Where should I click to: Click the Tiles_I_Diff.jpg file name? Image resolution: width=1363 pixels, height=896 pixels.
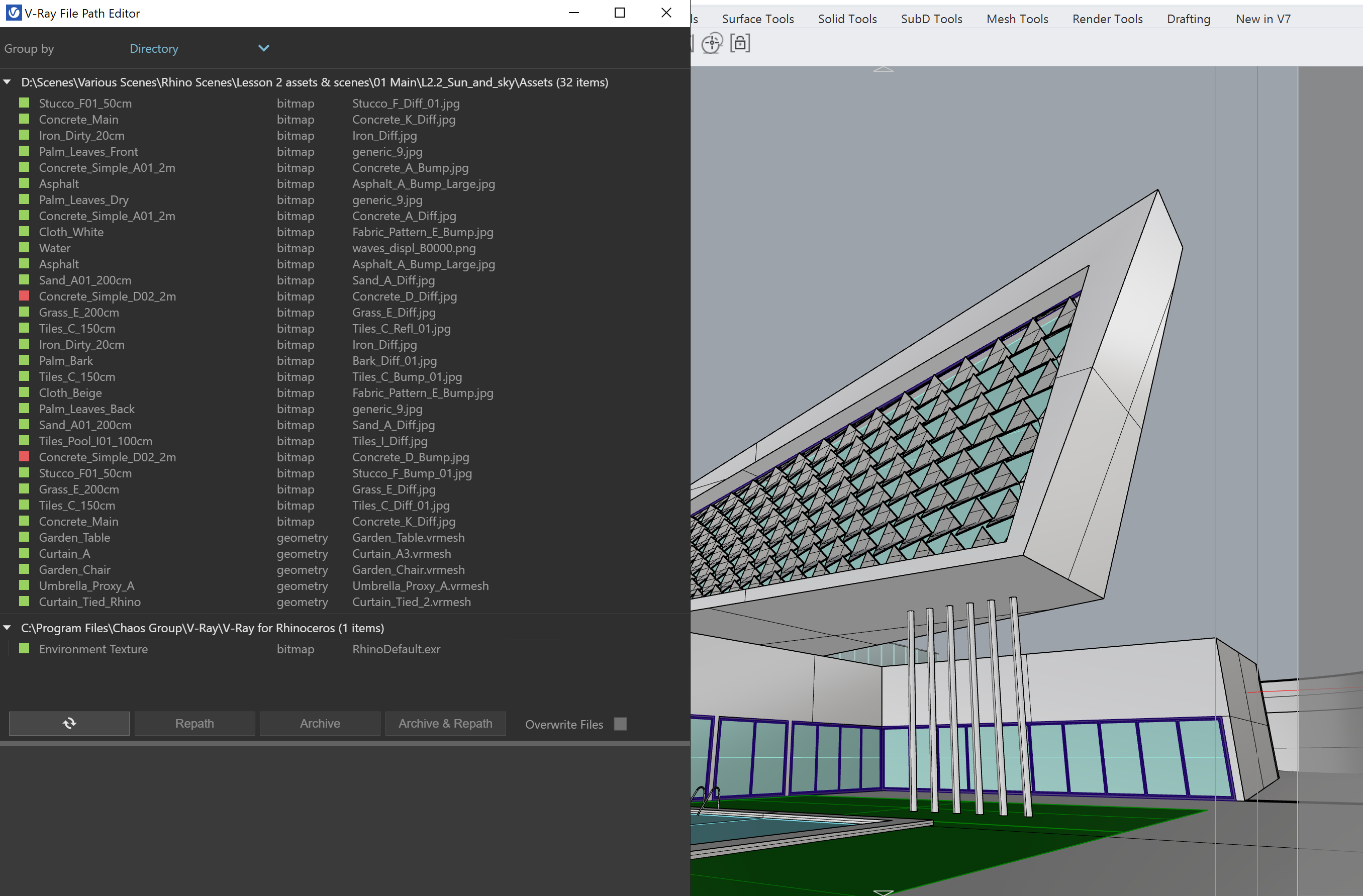tap(390, 441)
